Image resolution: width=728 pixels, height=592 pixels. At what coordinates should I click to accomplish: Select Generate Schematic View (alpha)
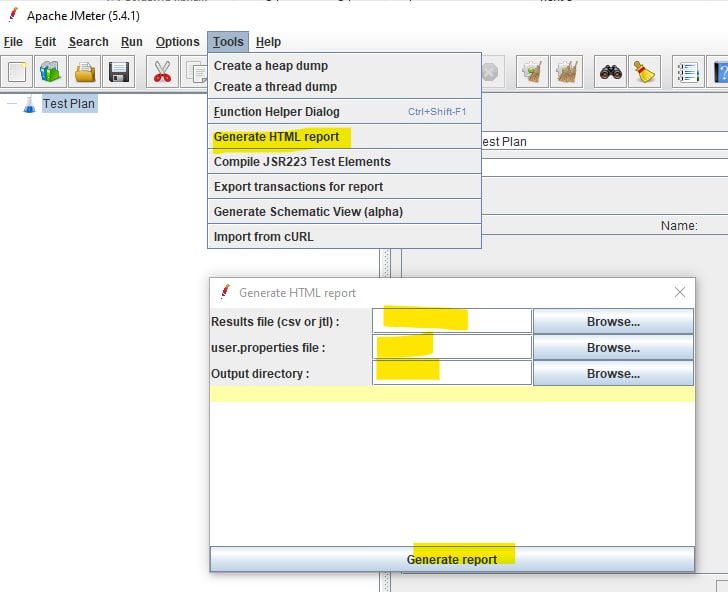coord(344,212)
